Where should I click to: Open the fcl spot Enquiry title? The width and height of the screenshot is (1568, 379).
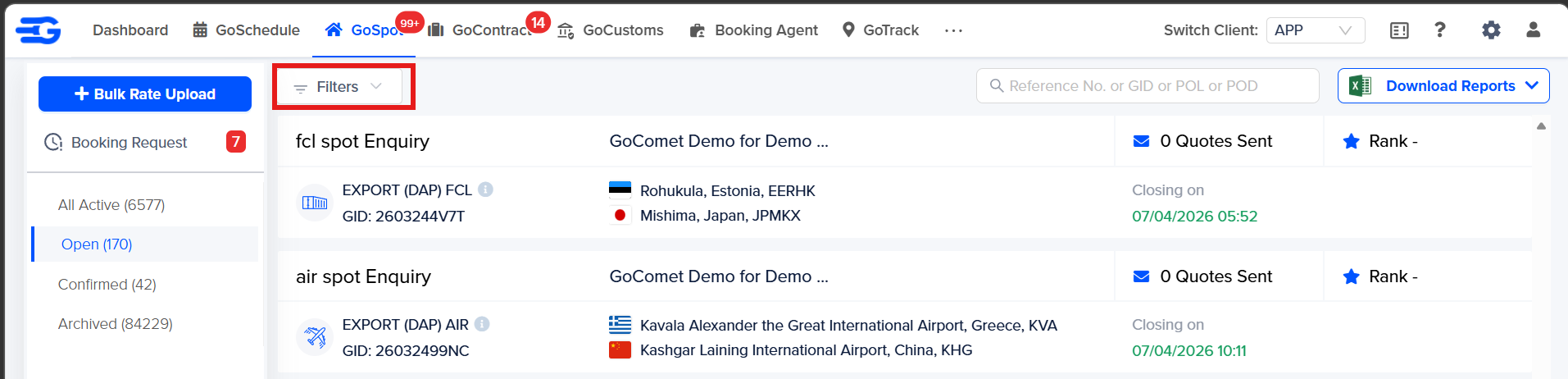(x=362, y=141)
